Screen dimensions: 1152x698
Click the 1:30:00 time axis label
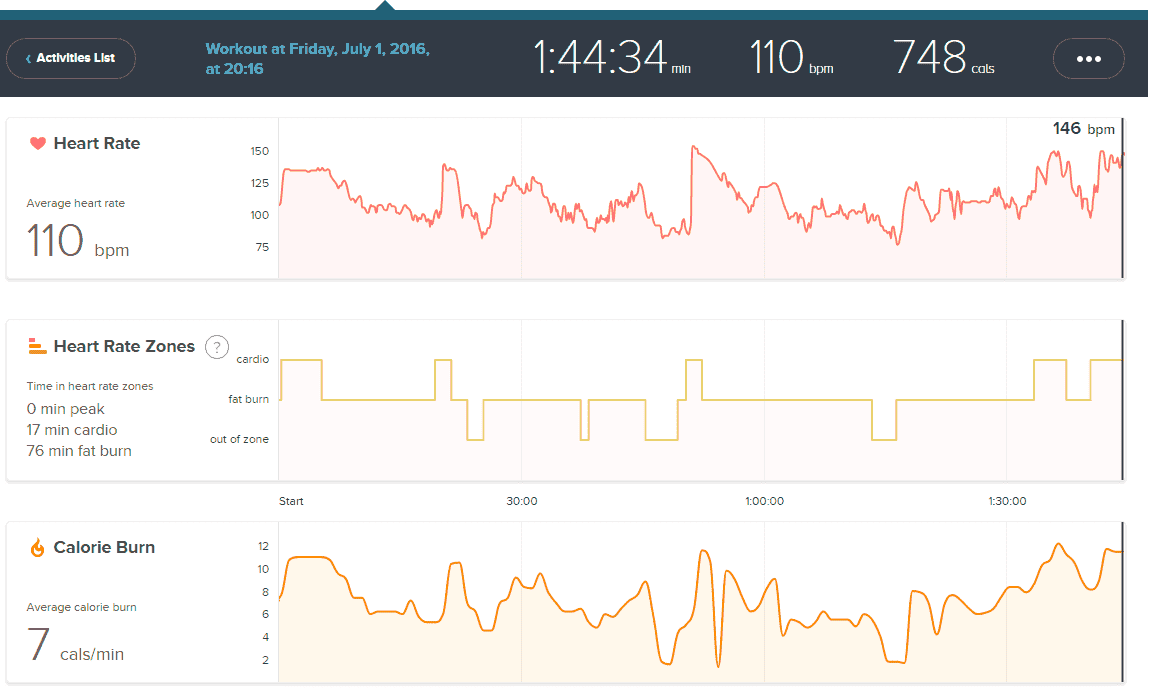tap(1006, 501)
